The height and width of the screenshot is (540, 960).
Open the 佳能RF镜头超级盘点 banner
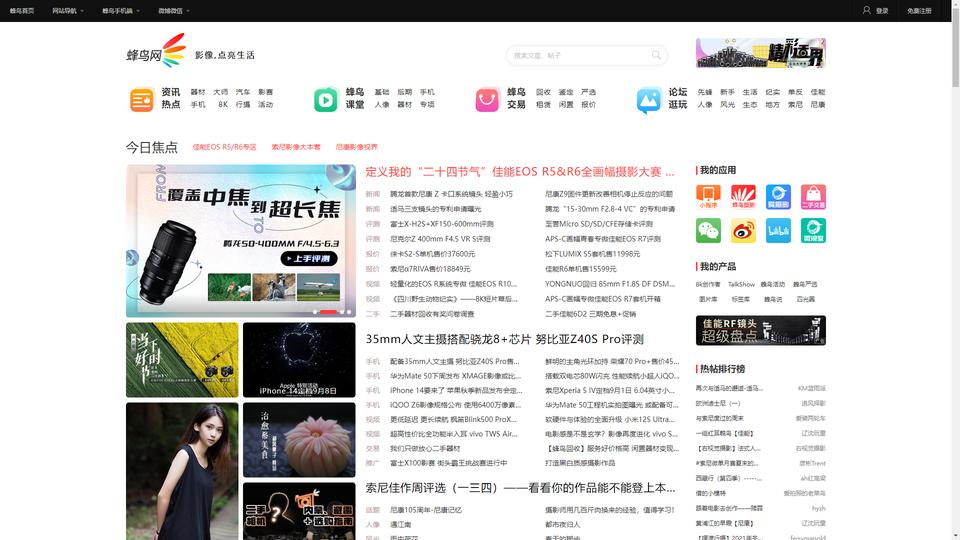760,330
